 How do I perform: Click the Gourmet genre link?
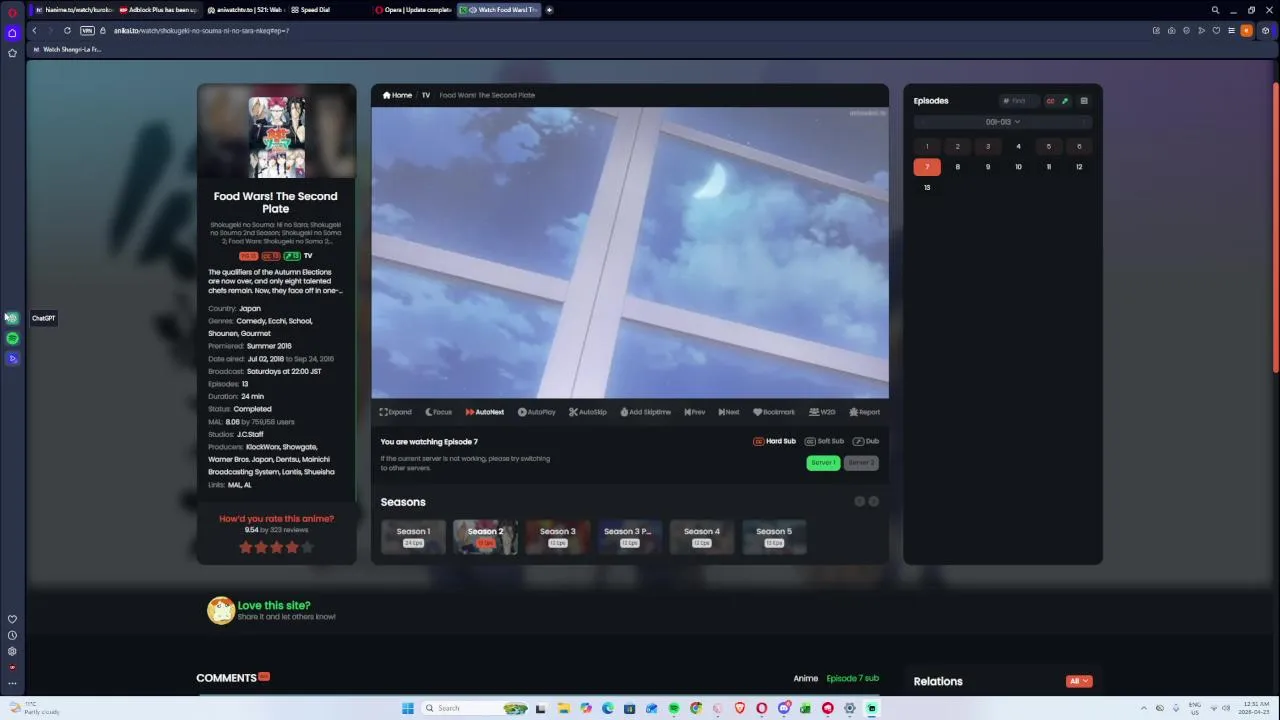pyautogui.click(x=256, y=334)
